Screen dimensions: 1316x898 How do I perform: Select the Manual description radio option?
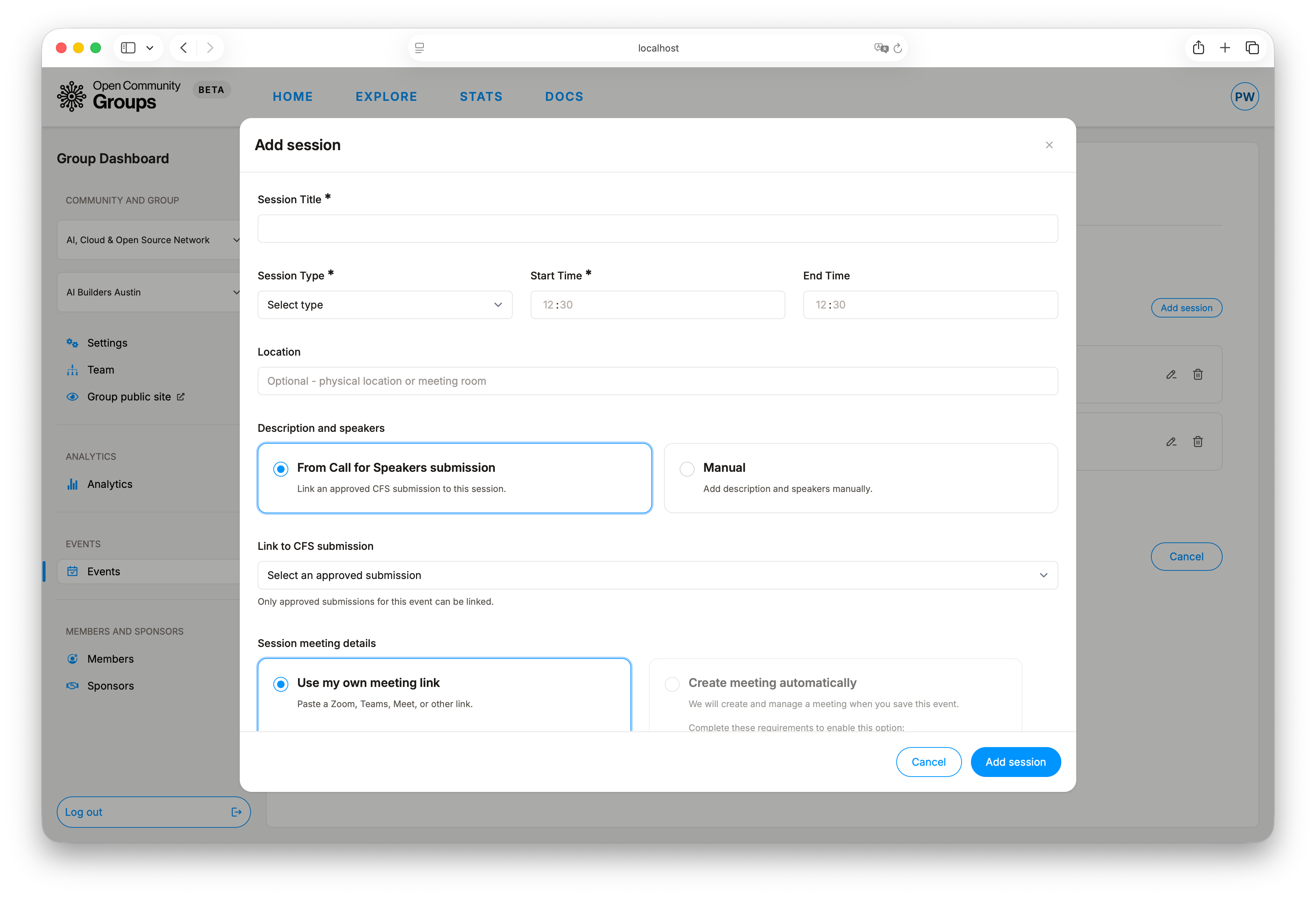(687, 468)
